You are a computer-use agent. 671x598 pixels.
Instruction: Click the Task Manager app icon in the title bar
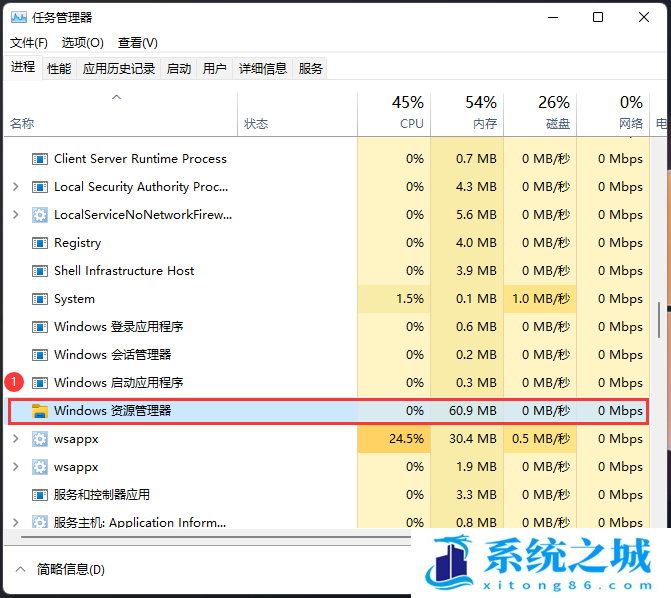click(19, 18)
